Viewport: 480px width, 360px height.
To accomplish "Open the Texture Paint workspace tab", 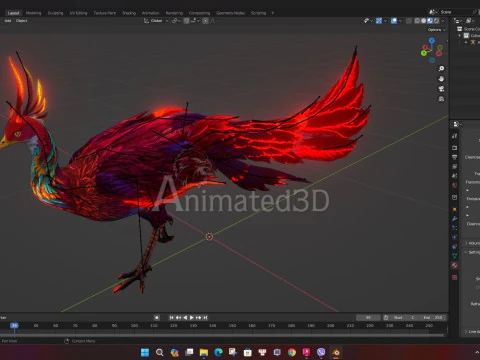I will pyautogui.click(x=104, y=13).
